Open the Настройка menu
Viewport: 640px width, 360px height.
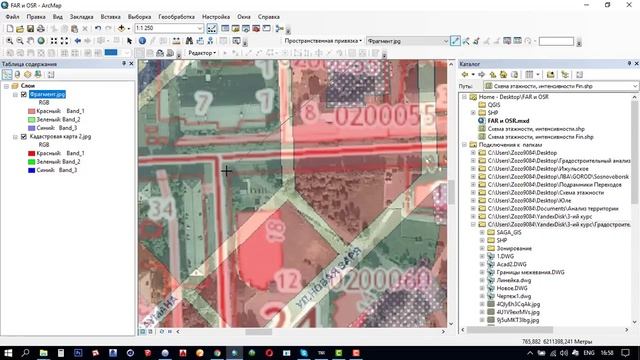[x=216, y=17]
